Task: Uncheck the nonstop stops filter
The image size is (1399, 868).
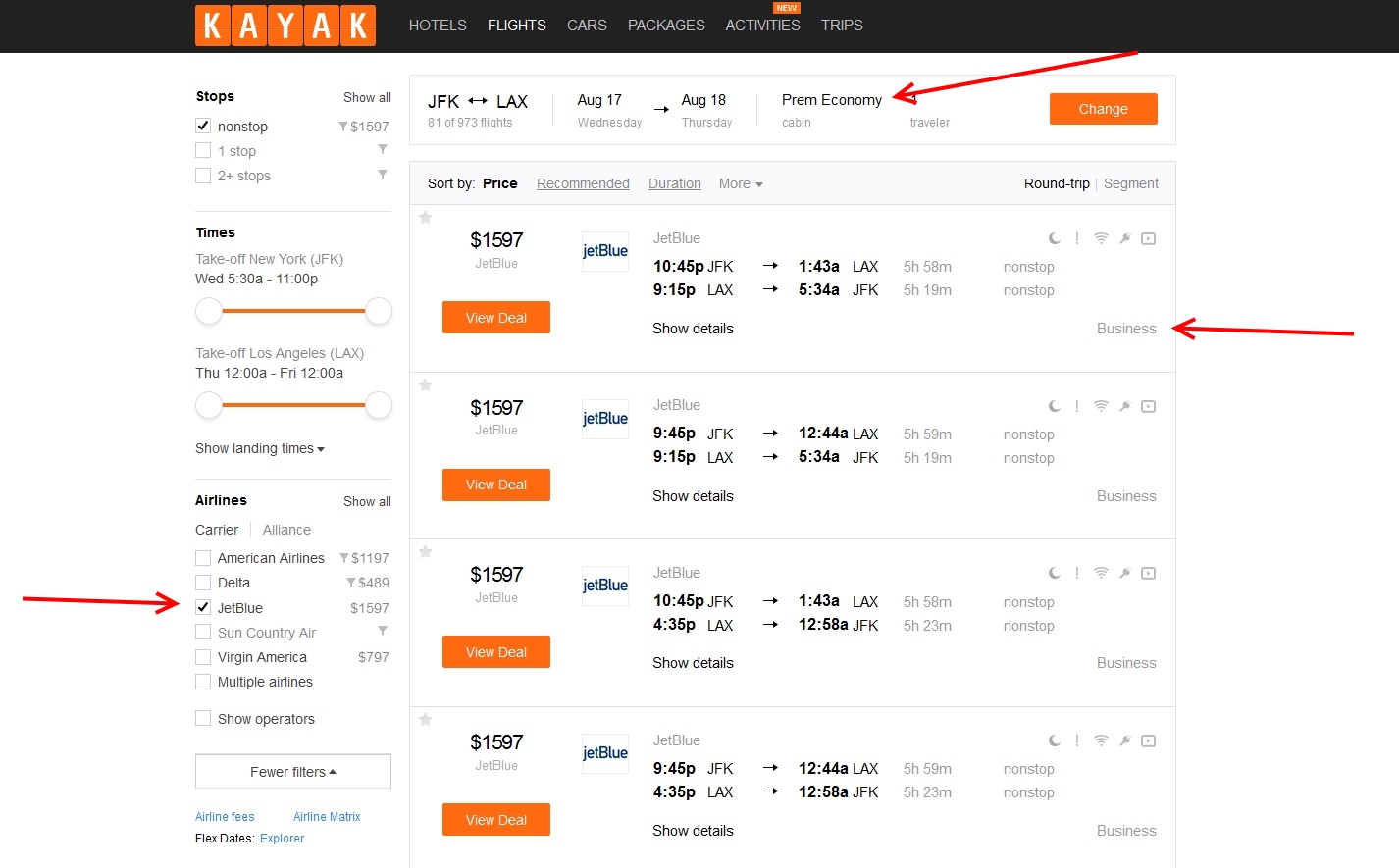Action: click(204, 126)
